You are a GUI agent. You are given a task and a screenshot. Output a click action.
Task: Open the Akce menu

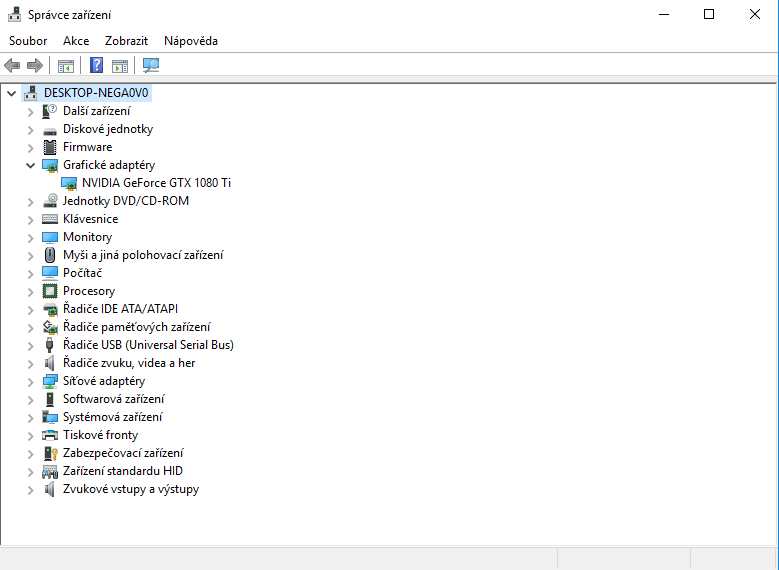(76, 41)
